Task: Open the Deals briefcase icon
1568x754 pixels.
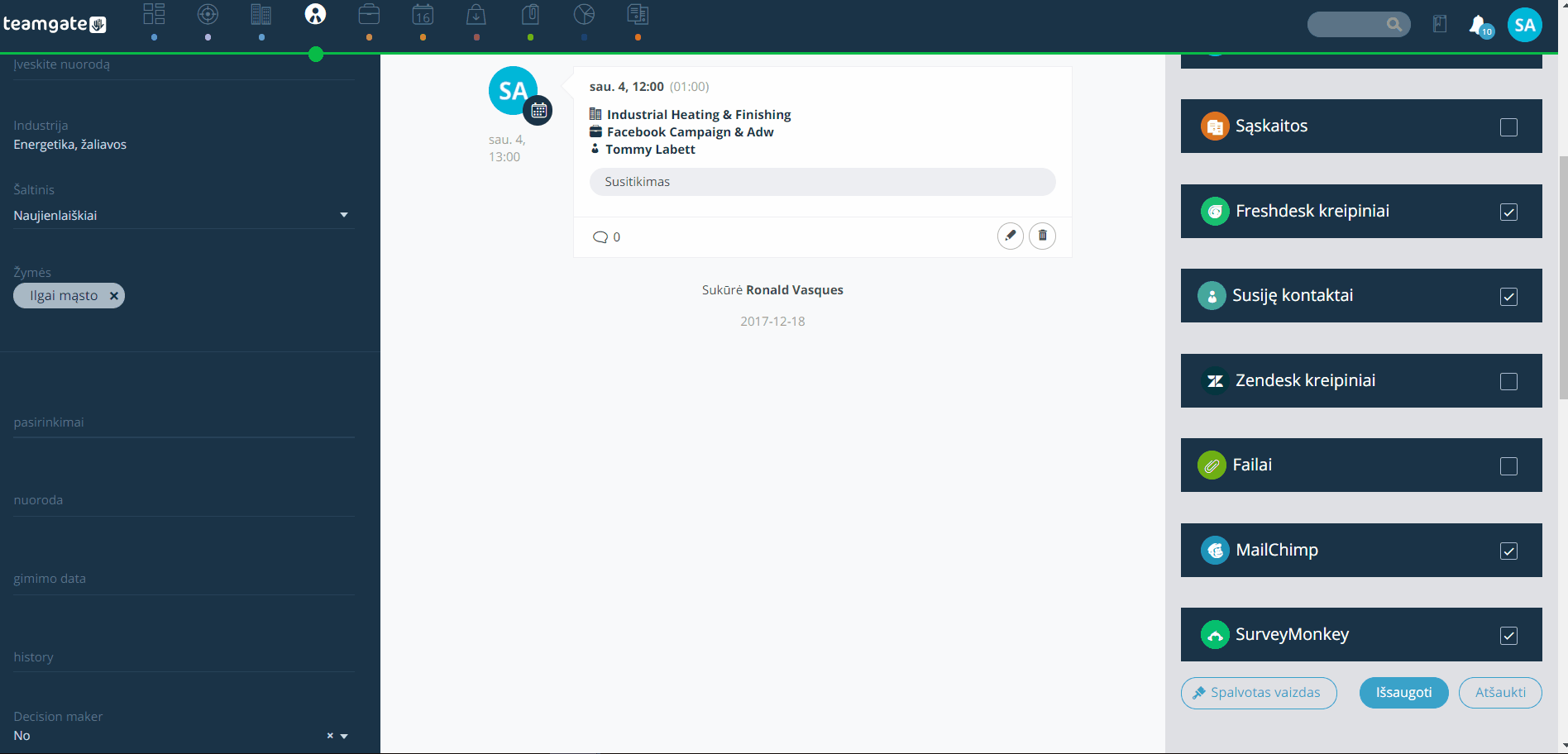Action: 369,14
